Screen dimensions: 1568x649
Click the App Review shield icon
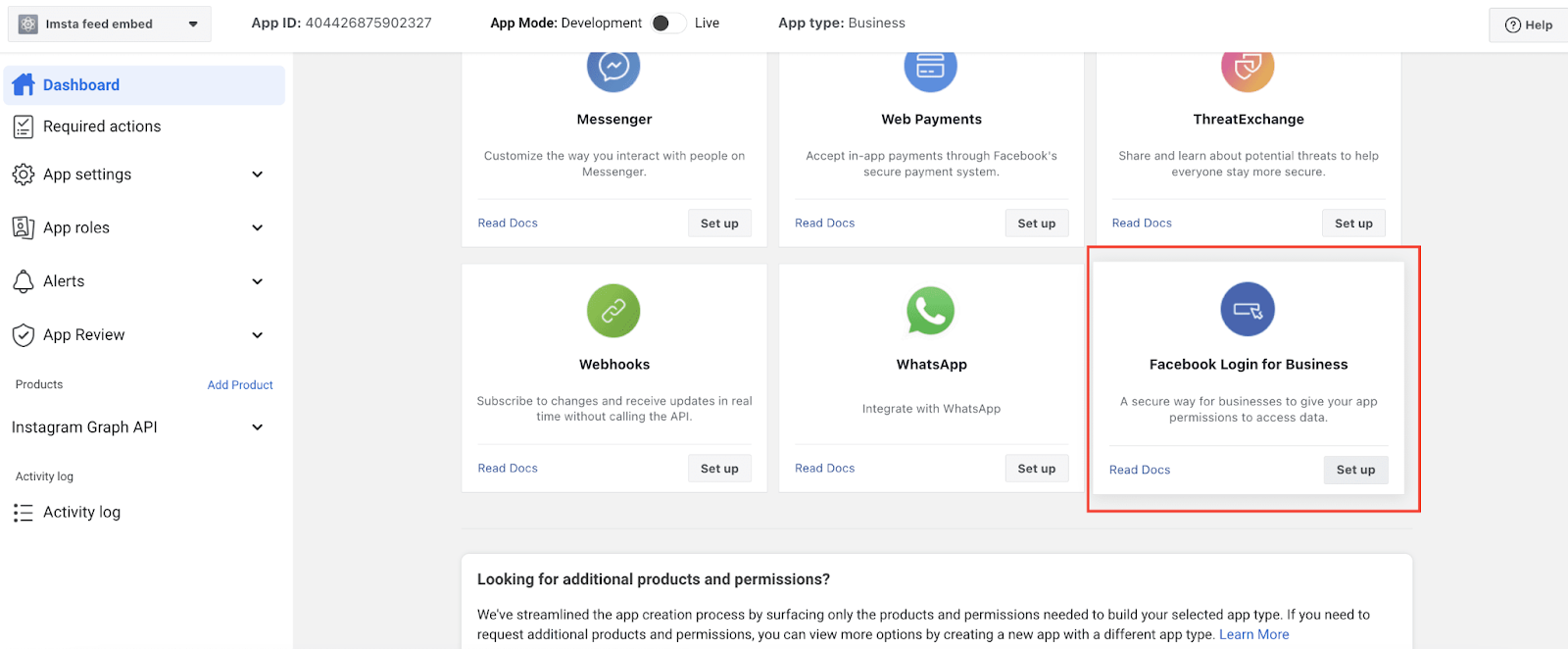pyautogui.click(x=23, y=335)
